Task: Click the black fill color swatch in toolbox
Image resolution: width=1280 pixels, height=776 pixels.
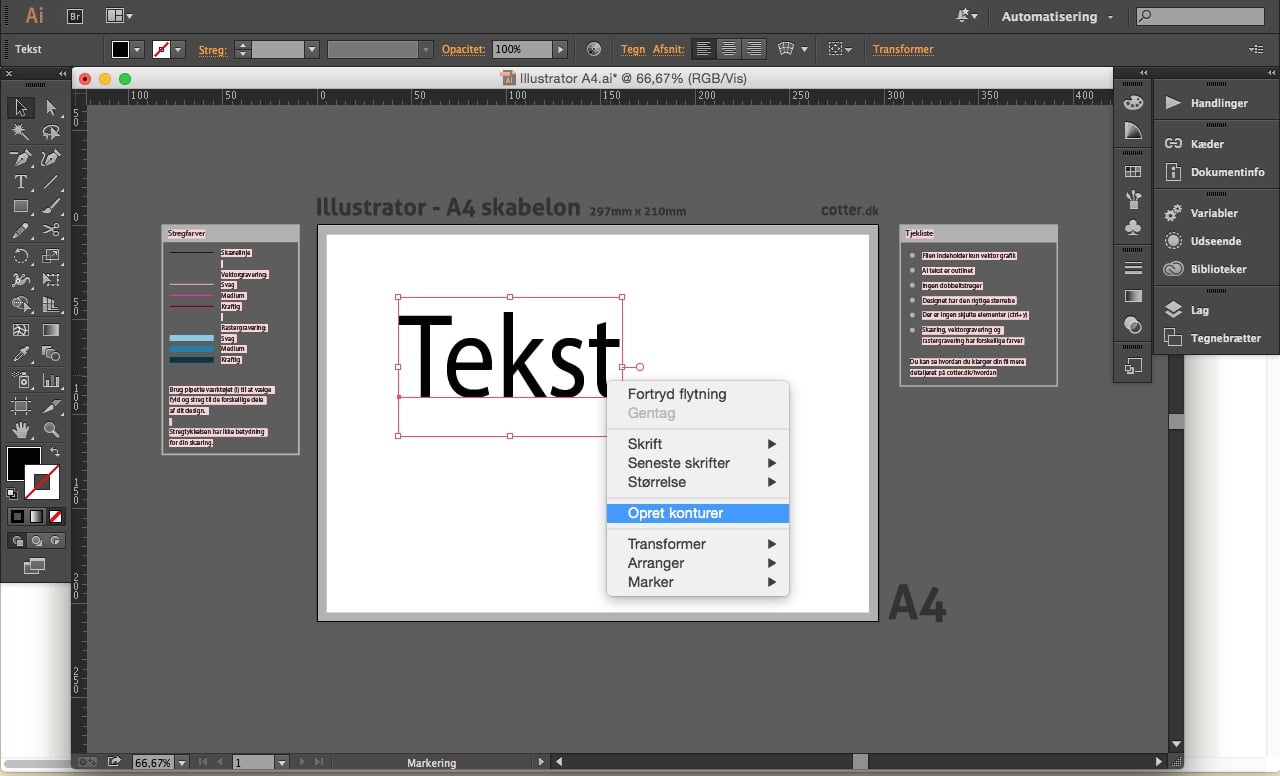Action: (24, 464)
